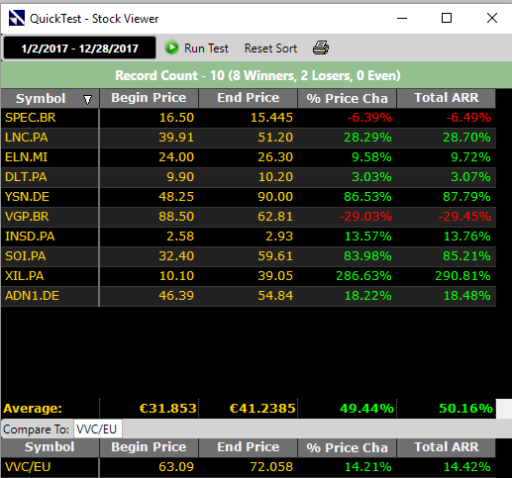Click the -29.45% Total ARR cell
512x478 pixels.
(465, 217)
